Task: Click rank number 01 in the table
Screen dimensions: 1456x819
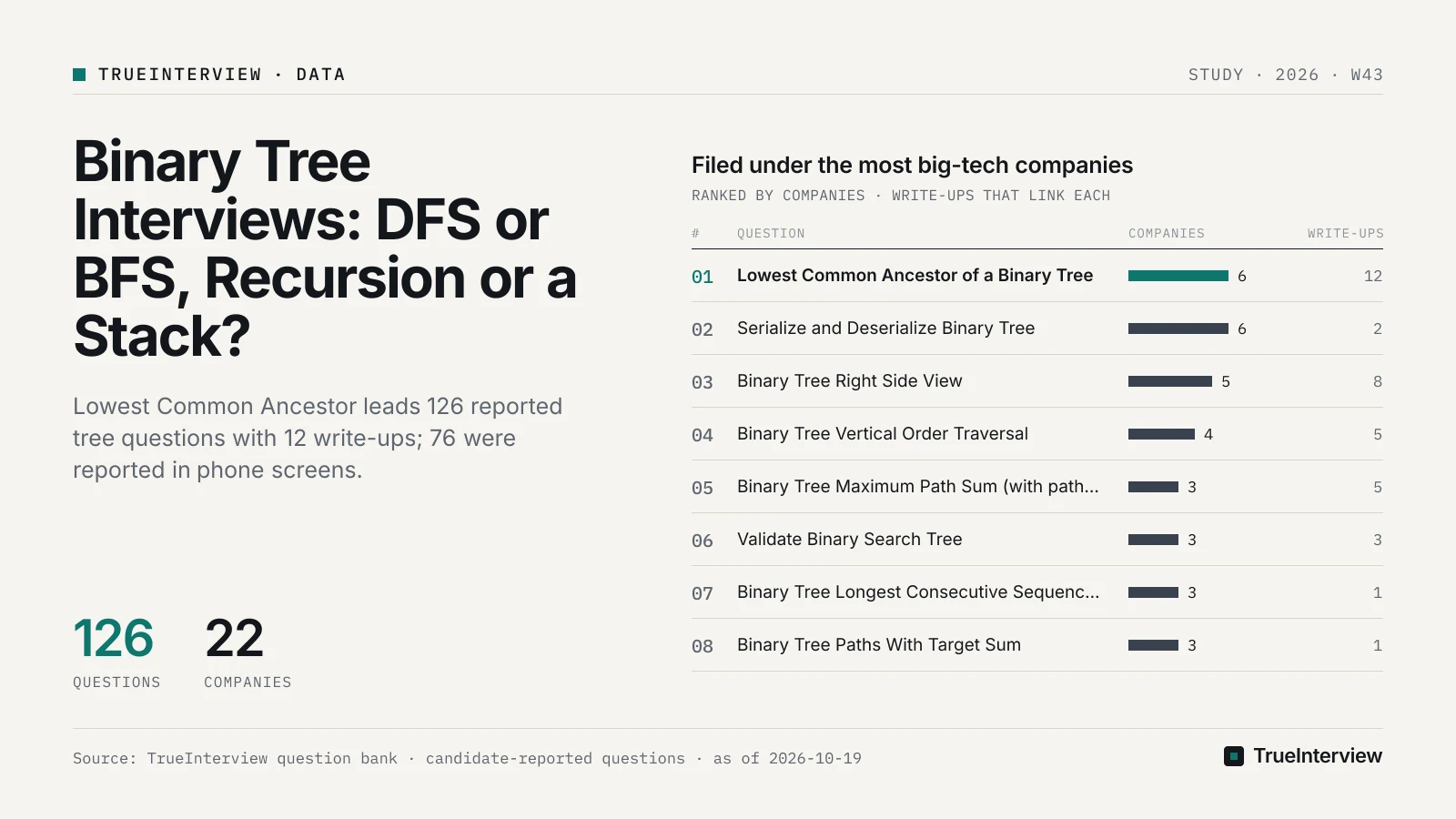Action: coord(703,277)
